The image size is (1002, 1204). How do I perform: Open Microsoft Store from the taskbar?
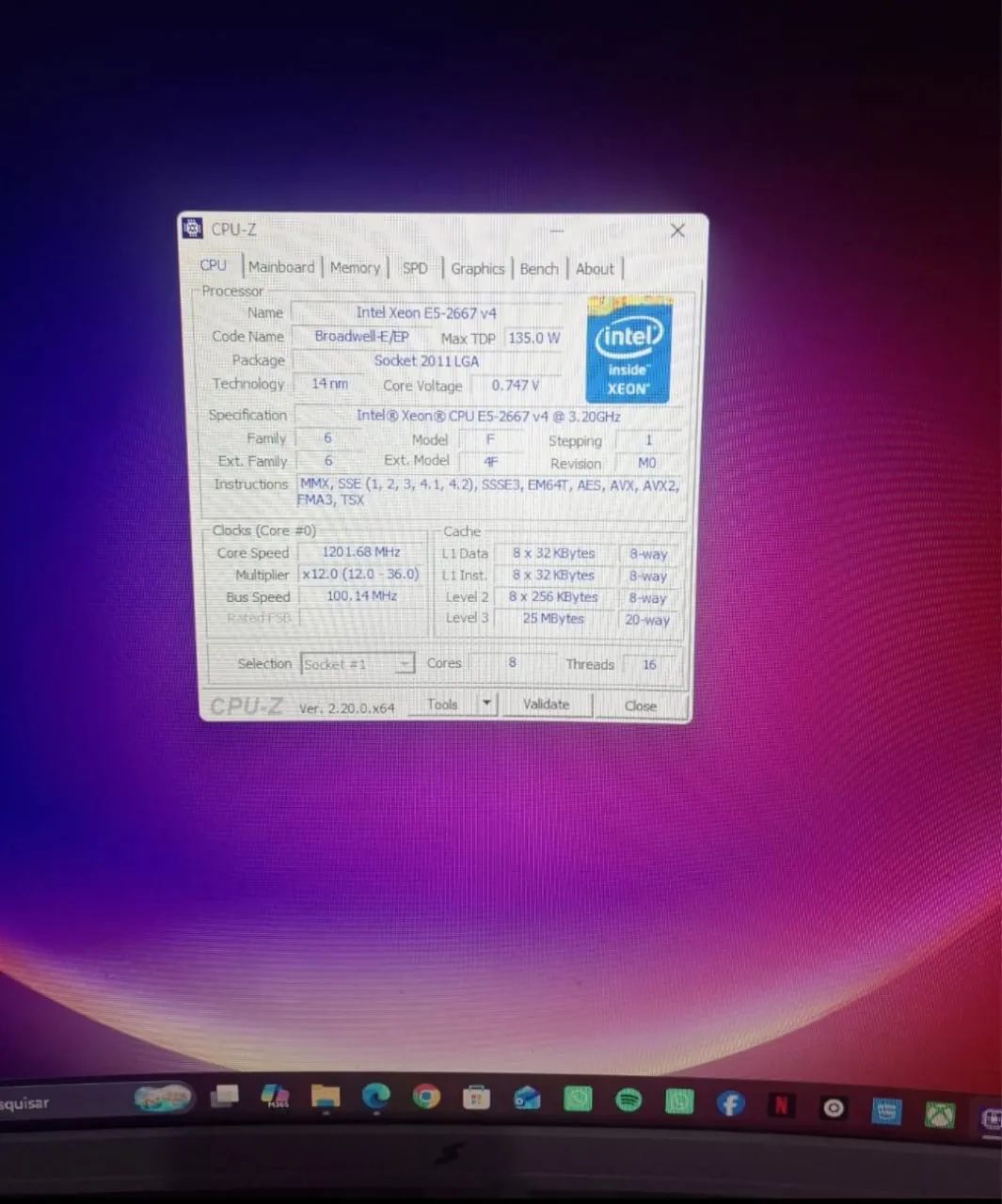coord(477,1098)
